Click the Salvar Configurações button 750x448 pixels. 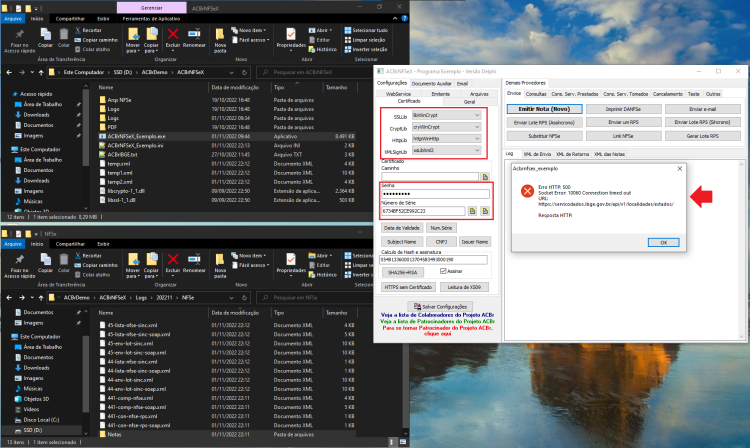point(440,306)
